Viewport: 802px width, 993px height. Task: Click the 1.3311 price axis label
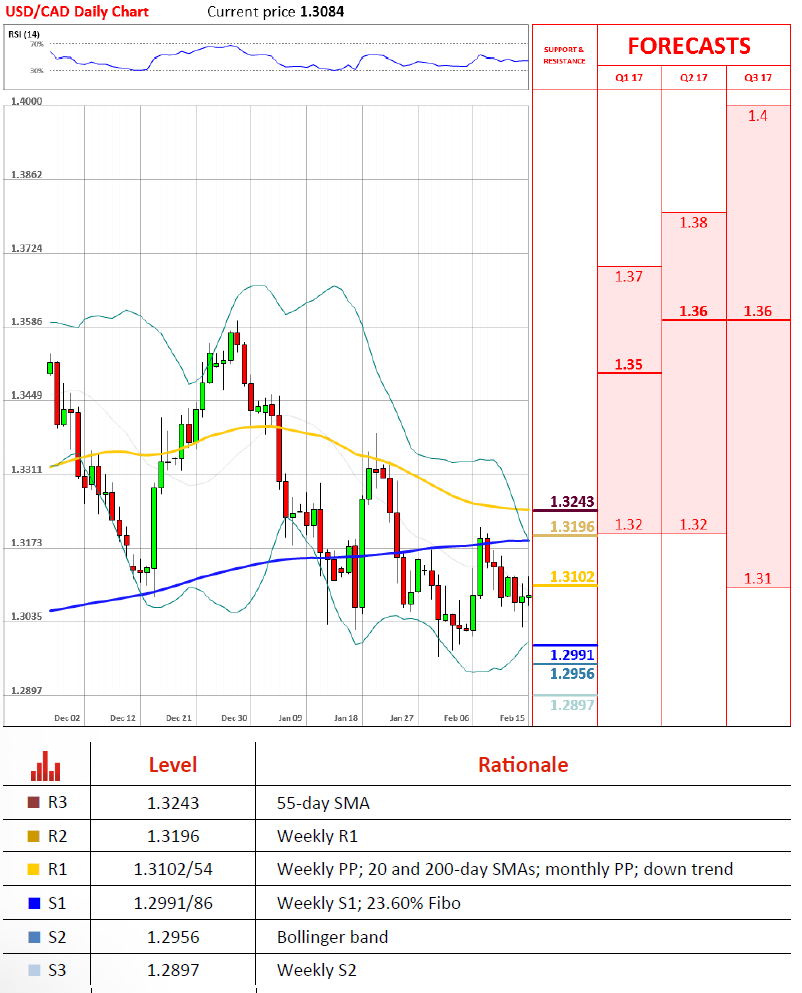[x=27, y=469]
